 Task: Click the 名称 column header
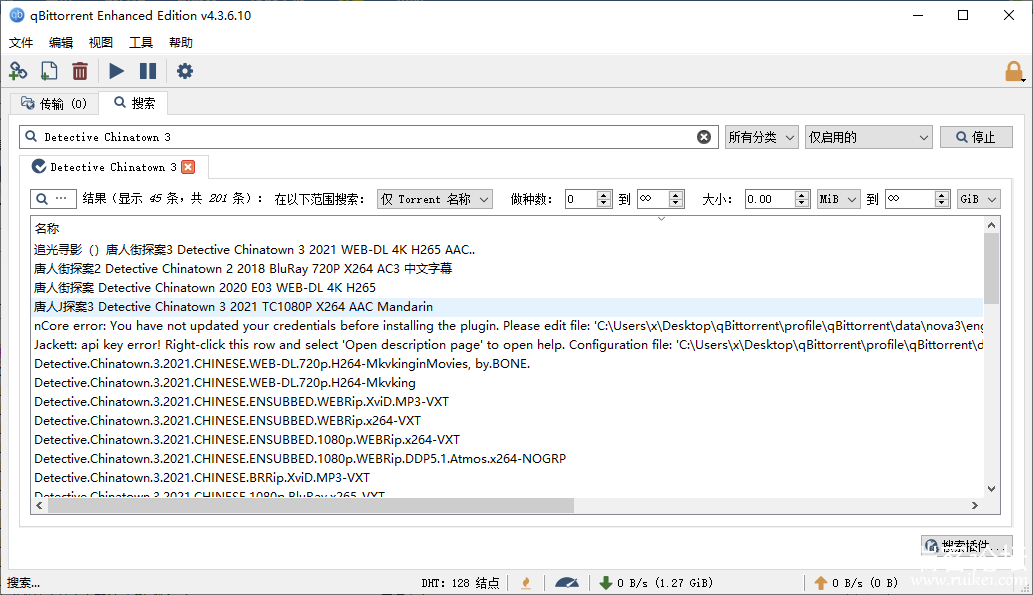pyautogui.click(x=47, y=229)
